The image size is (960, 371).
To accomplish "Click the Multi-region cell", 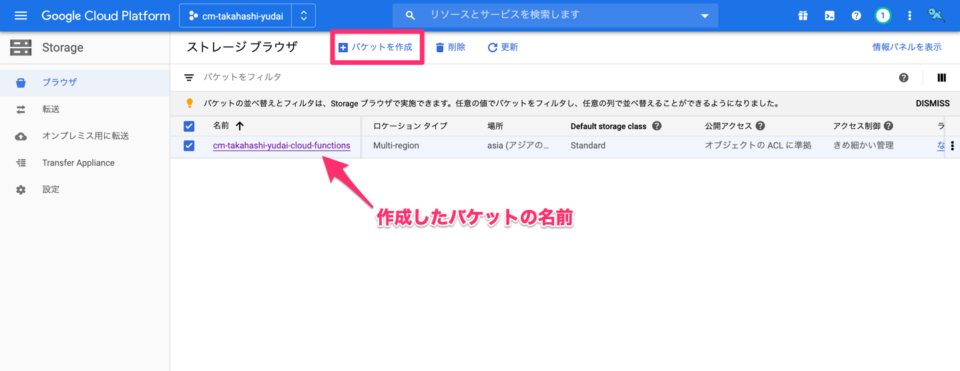I will pos(396,146).
